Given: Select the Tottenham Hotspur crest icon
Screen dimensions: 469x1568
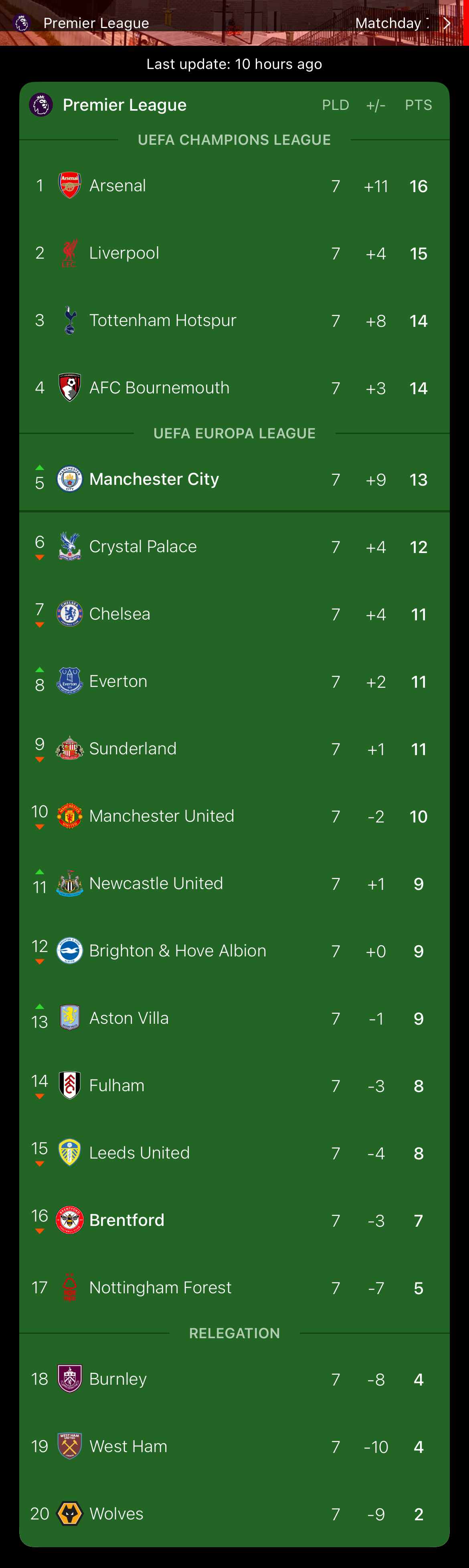Looking at the screenshot, I should click(69, 320).
